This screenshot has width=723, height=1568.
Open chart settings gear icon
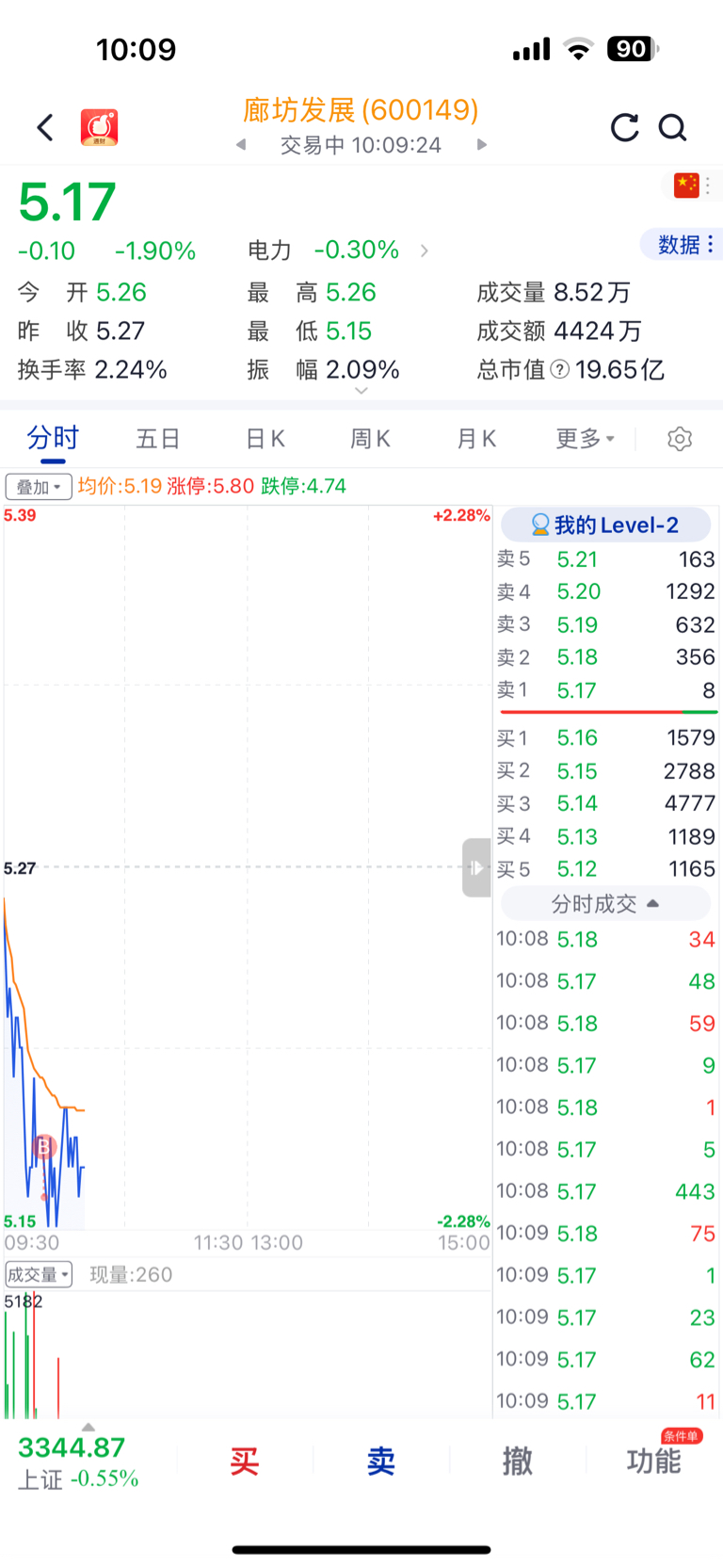[x=680, y=439]
